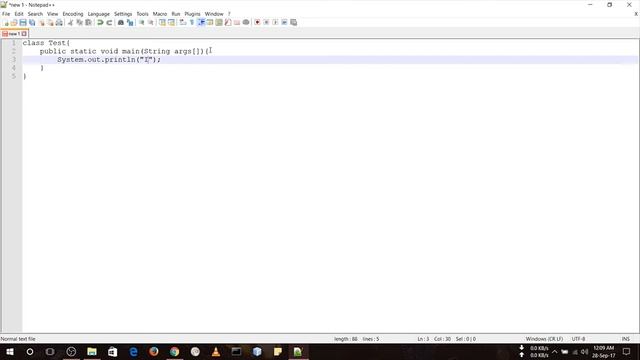Toggle synchronize vertical scrolling
The image size is (640, 360).
pos(162,22)
